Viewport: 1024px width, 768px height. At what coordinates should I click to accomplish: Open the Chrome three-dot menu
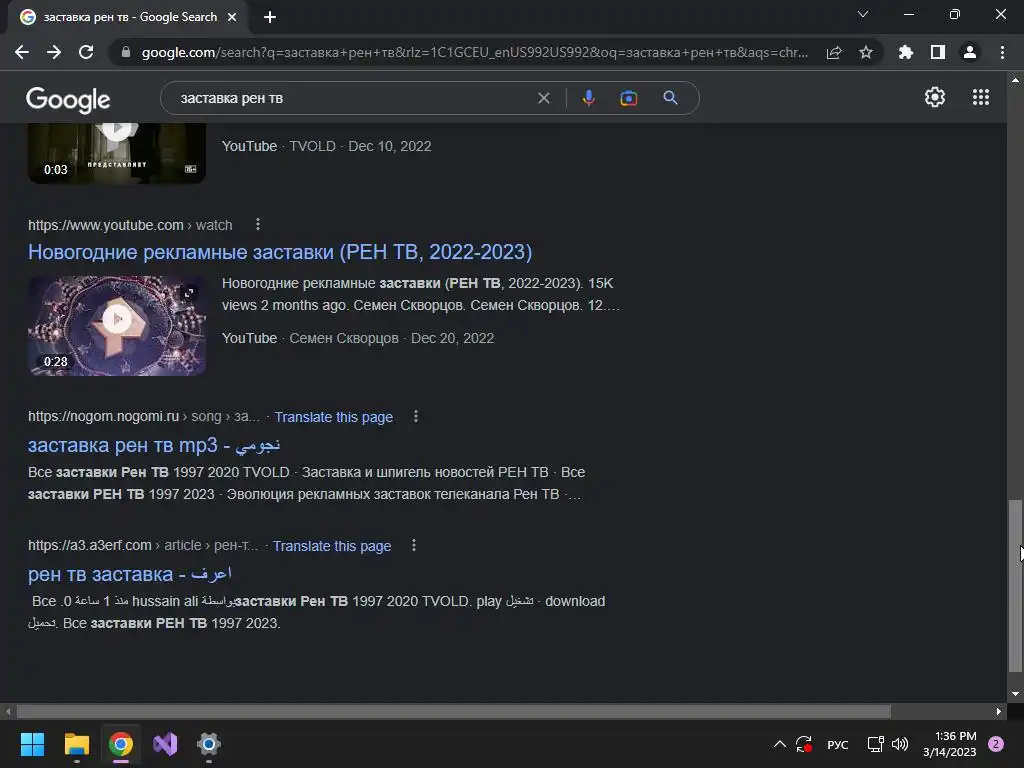click(x=1002, y=52)
